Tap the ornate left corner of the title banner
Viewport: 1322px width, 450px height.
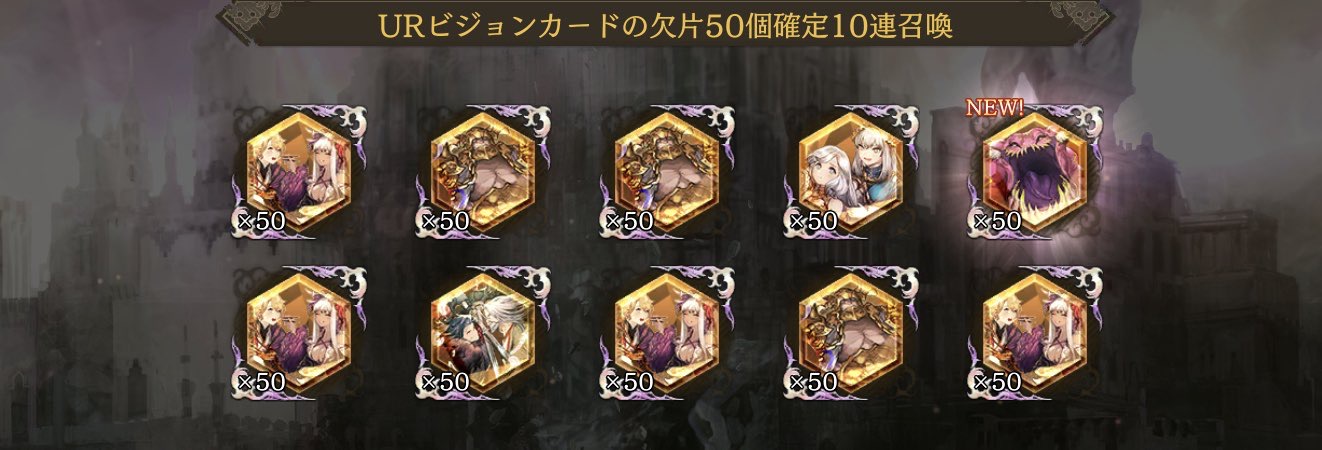246,20
